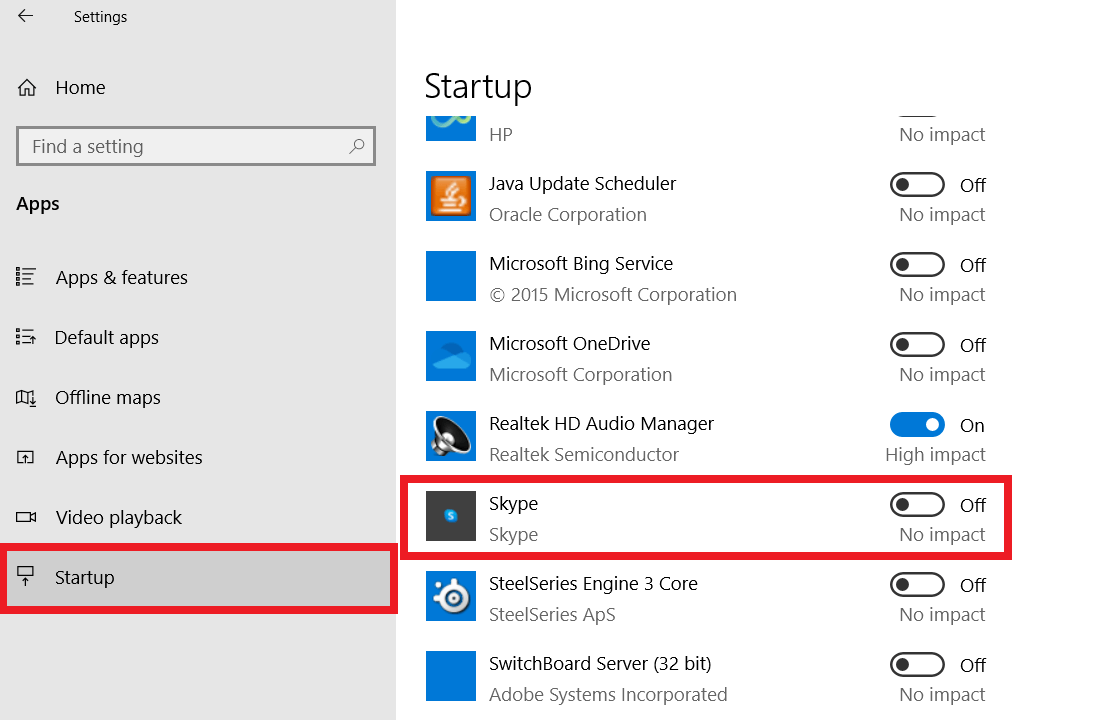The height and width of the screenshot is (720, 1114).
Task: Click the Java Update Scheduler name
Action: point(583,184)
